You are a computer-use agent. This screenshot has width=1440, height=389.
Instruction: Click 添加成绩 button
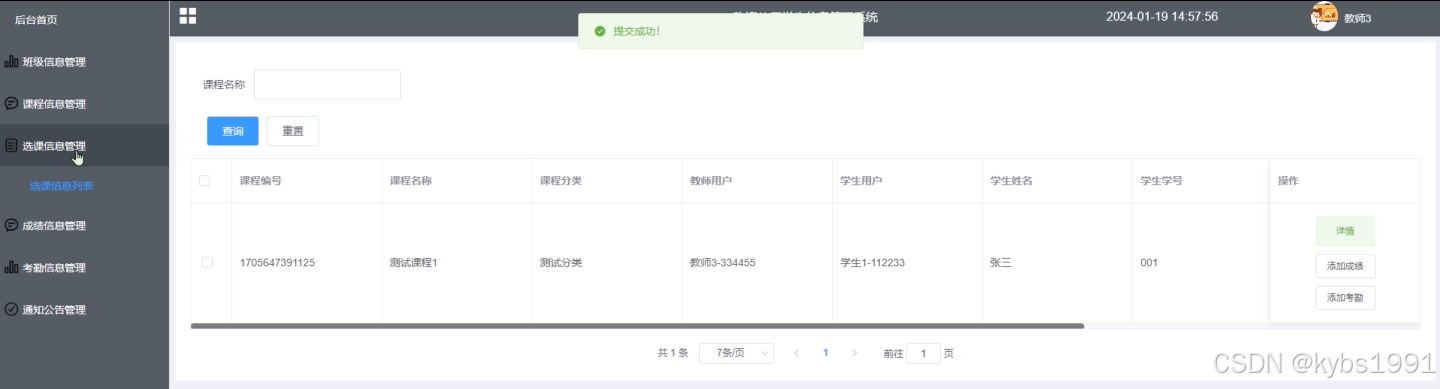coord(1345,265)
